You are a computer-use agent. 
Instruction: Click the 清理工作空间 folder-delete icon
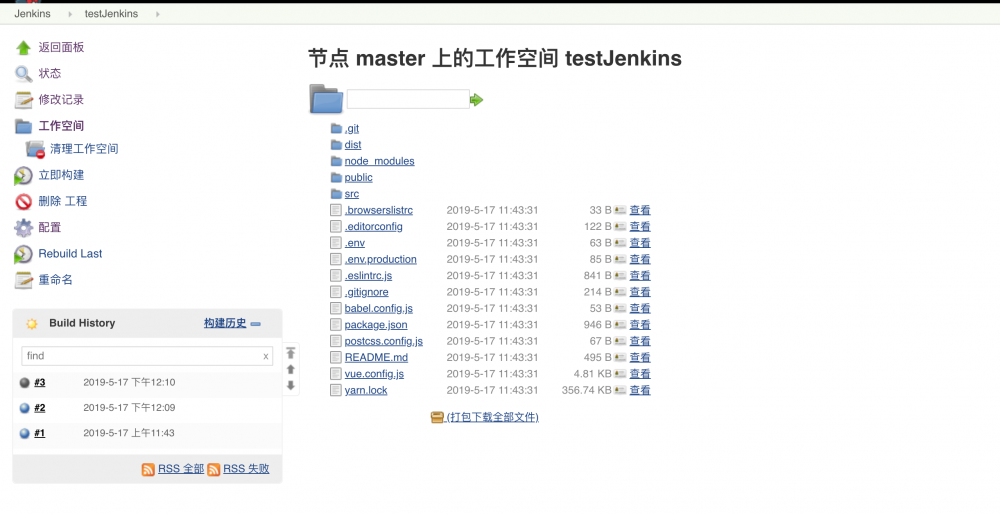tap(35, 149)
